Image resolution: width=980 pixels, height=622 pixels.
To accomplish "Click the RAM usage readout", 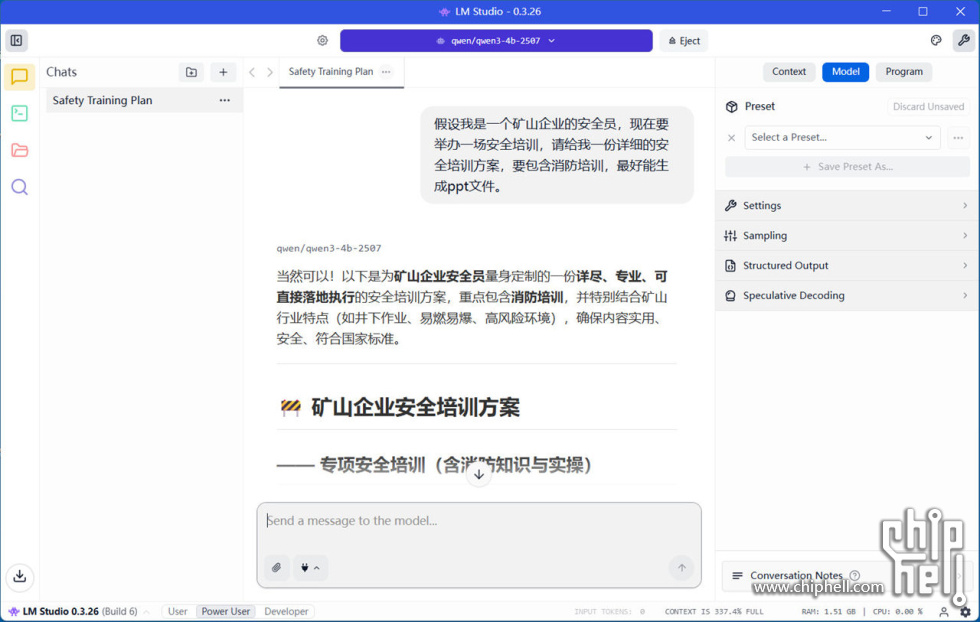I will [828, 612].
